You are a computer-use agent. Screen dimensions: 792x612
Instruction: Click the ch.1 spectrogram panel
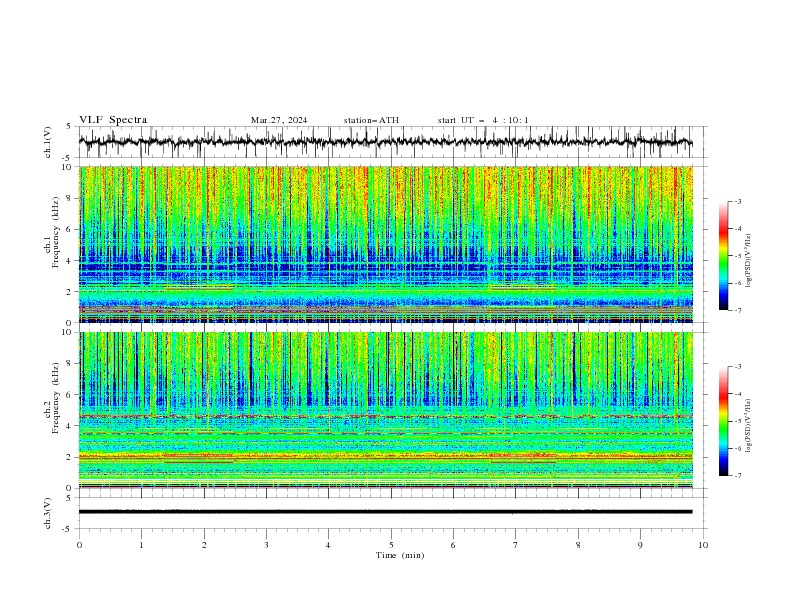coord(385,244)
